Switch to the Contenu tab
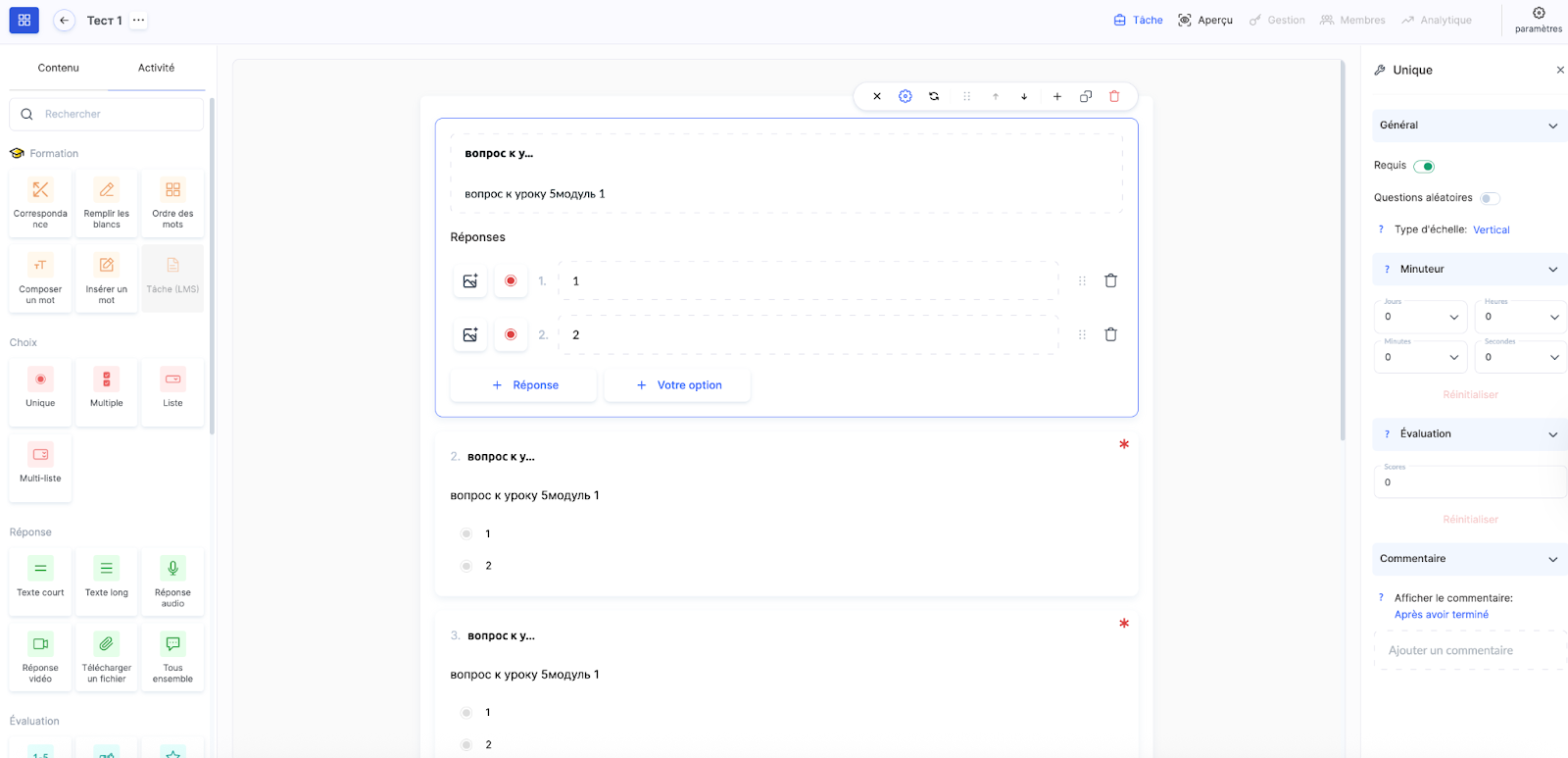This screenshot has width=1568, height=758. click(x=59, y=68)
